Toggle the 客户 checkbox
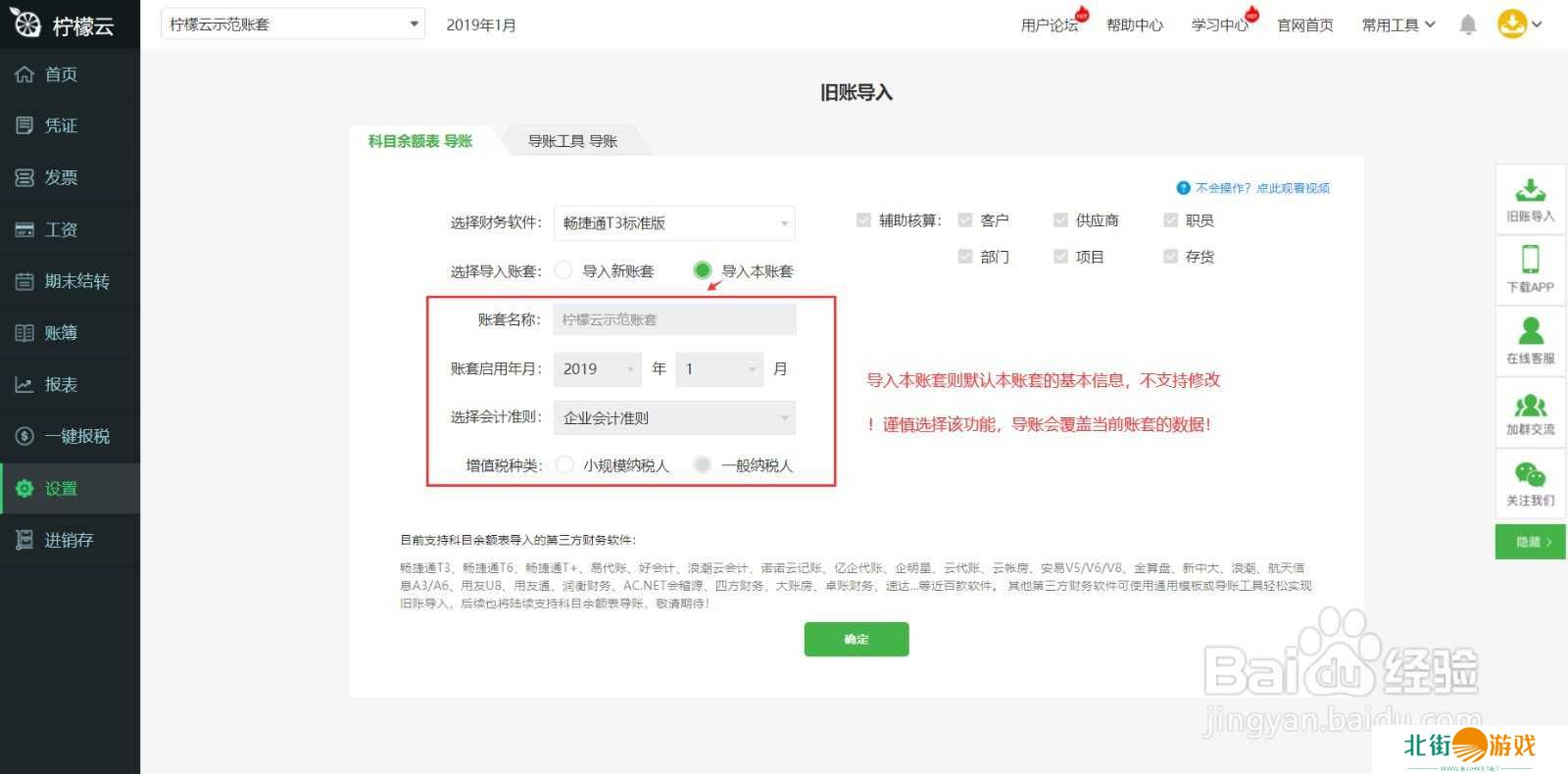Viewport: 1568px width, 774px height. (965, 220)
